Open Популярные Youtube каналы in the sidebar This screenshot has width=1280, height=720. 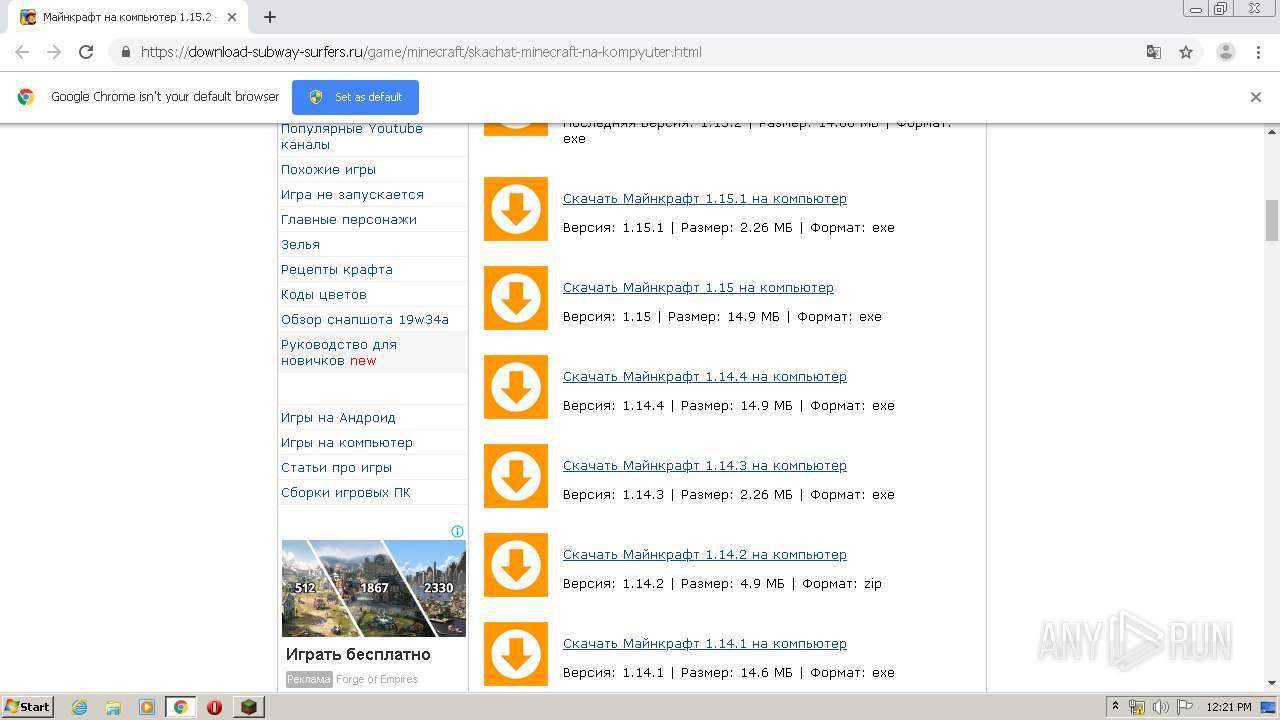tap(352, 137)
